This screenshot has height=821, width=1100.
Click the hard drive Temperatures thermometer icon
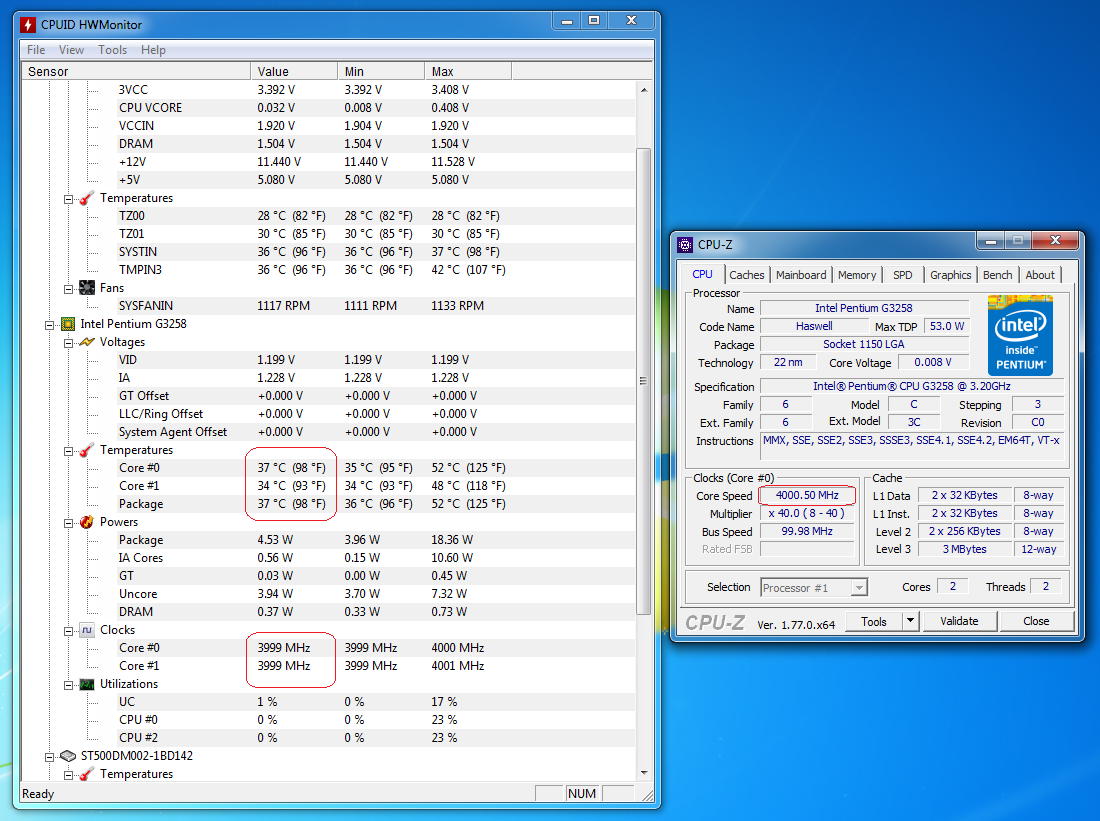pyautogui.click(x=87, y=774)
